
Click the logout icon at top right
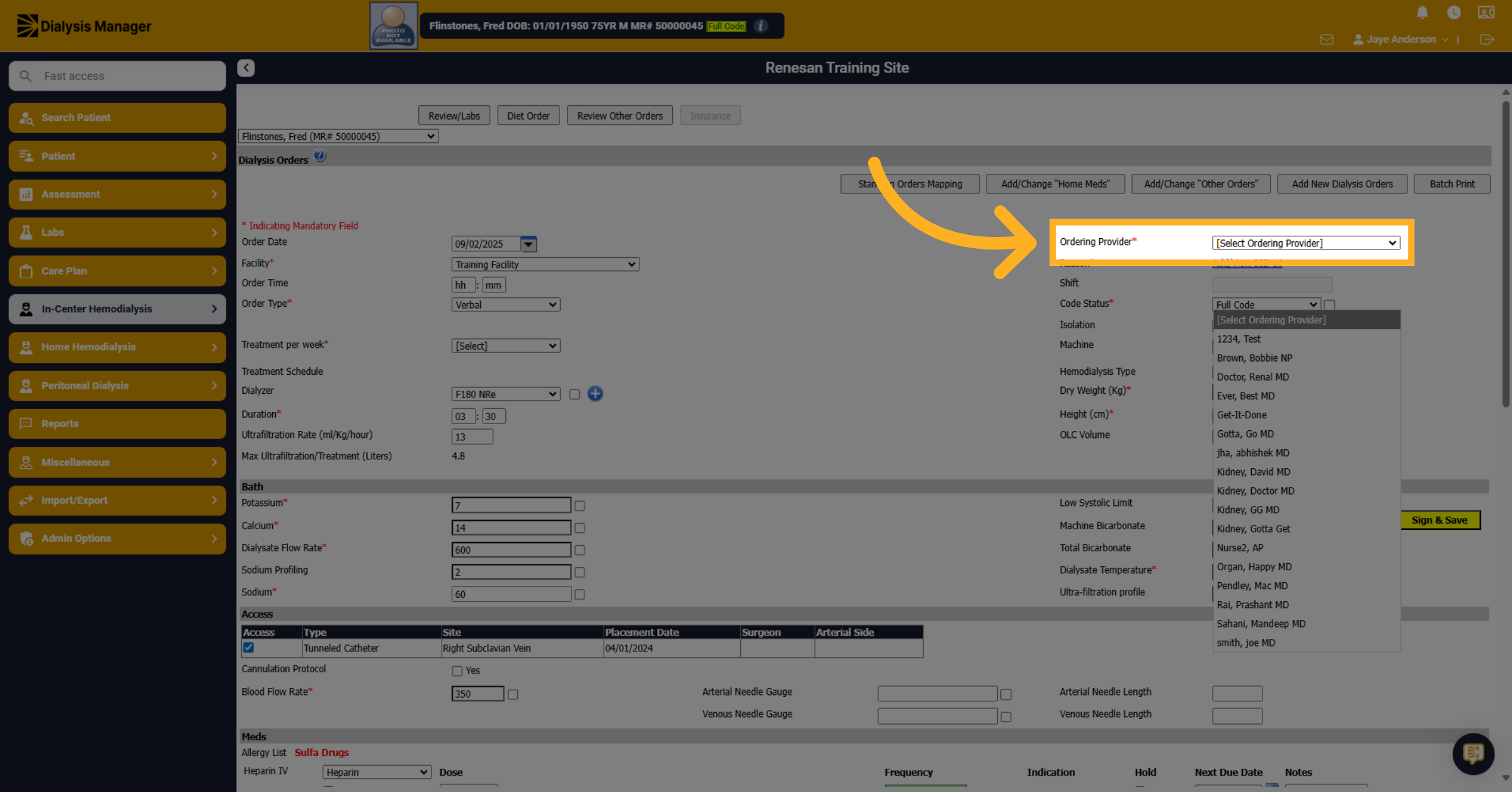pos(1487,39)
